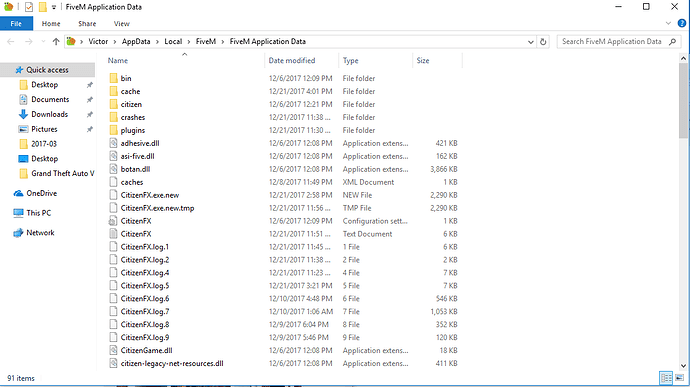Click the FiveM breadcrumb

[x=206, y=41]
